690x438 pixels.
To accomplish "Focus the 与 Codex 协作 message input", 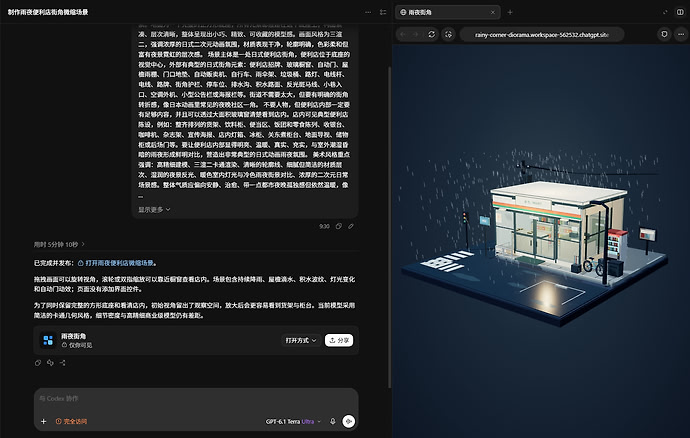I will tap(196, 398).
